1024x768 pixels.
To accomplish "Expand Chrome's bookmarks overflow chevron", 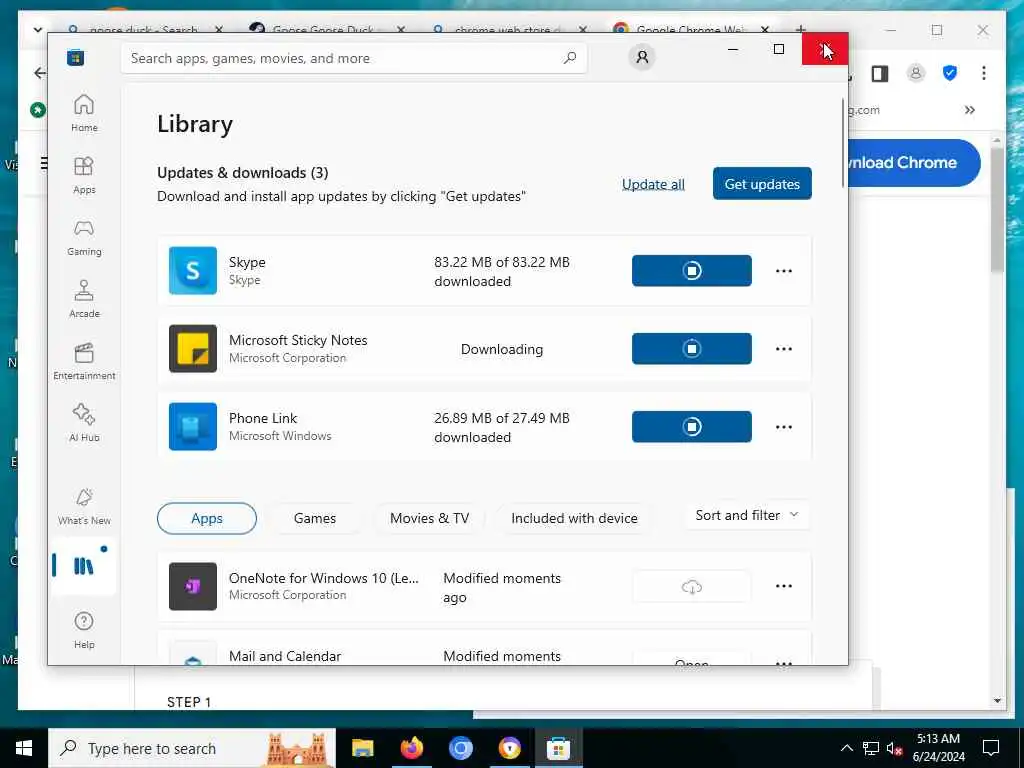I will tap(970, 110).
